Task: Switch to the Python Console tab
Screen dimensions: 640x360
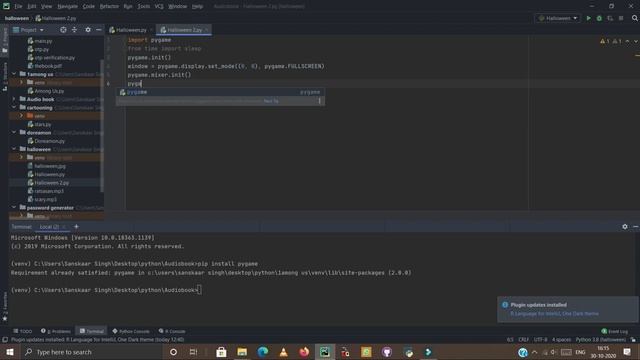Action: 131,331
